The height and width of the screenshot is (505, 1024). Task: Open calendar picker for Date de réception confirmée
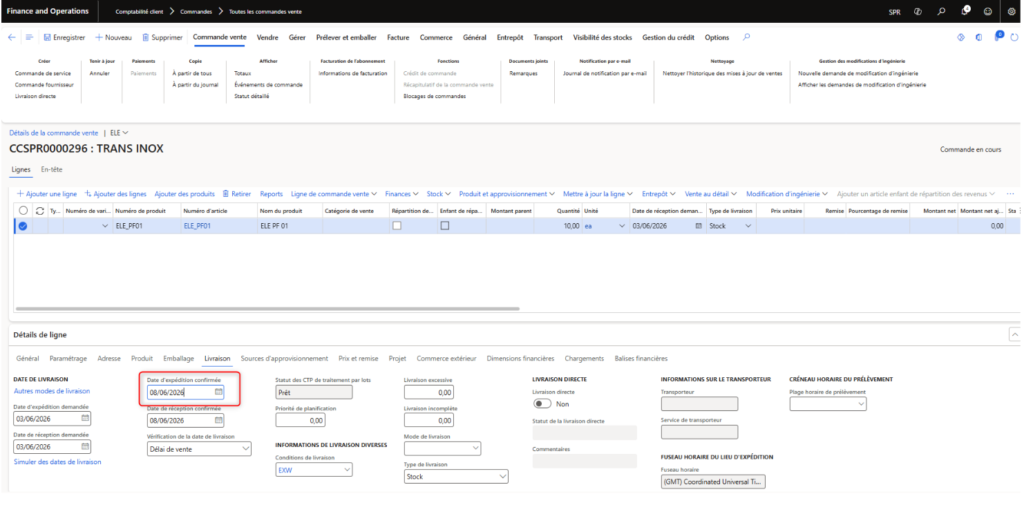tap(219, 420)
